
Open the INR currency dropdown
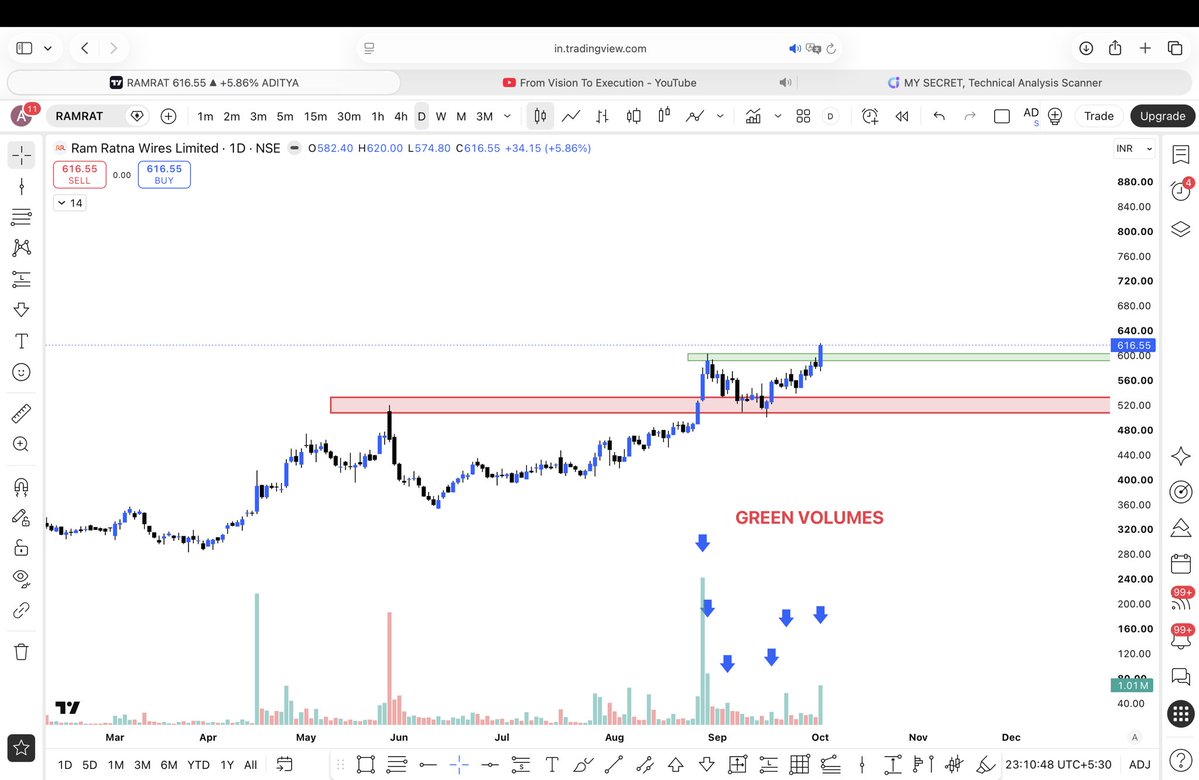(x=1134, y=148)
